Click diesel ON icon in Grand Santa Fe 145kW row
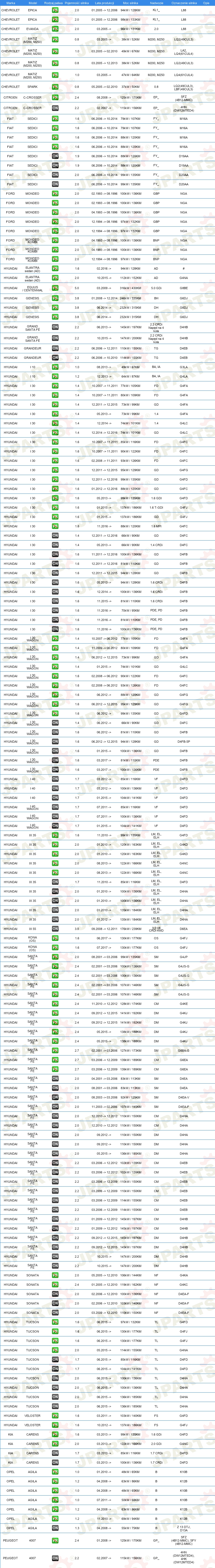The image size is (215, 1568). (x=55, y=327)
